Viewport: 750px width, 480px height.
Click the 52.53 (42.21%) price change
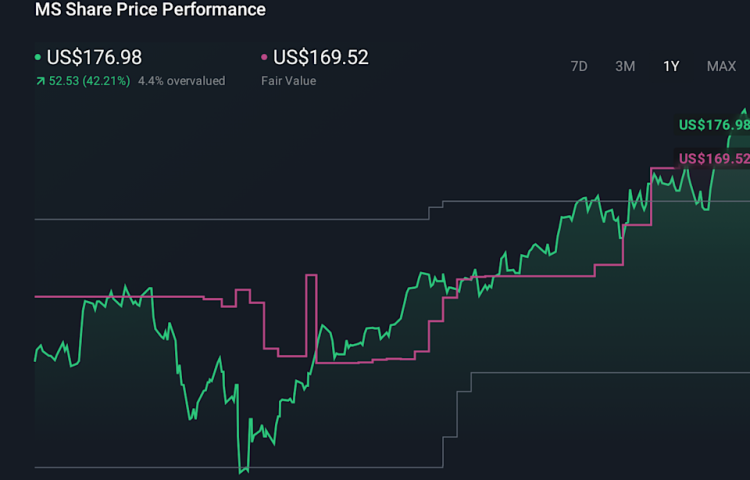[89, 81]
